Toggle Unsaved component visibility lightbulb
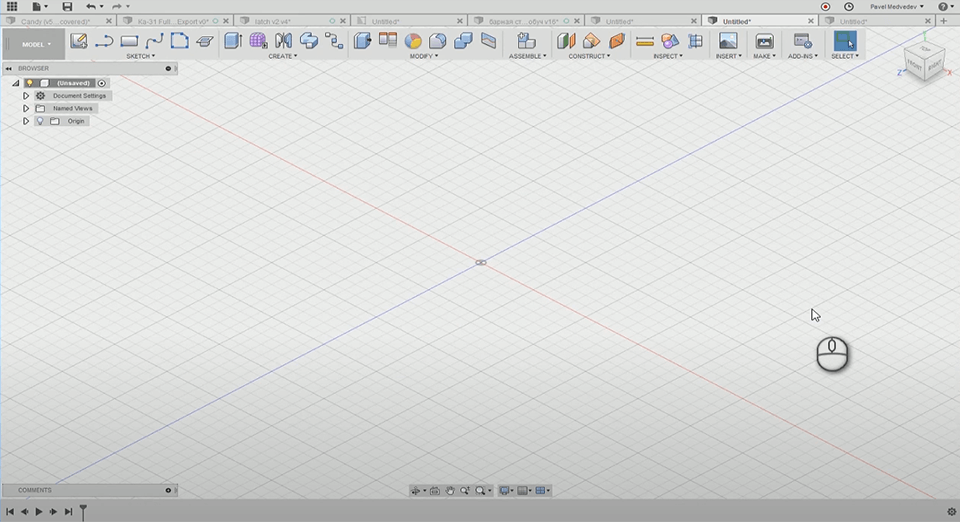This screenshot has height=522, width=960. (29, 83)
